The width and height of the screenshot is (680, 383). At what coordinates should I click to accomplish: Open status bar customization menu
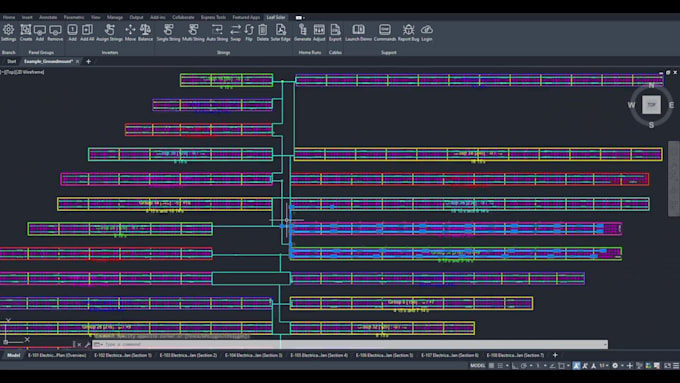point(676,366)
